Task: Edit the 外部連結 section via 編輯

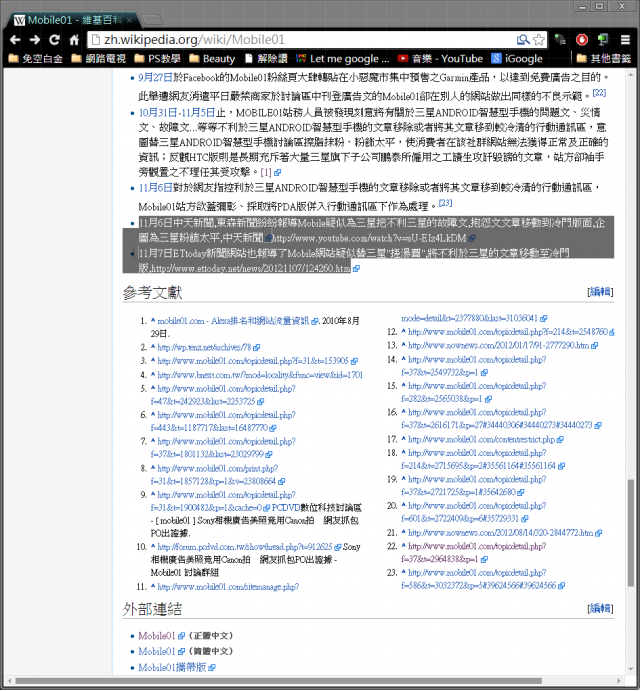Action: [600, 609]
